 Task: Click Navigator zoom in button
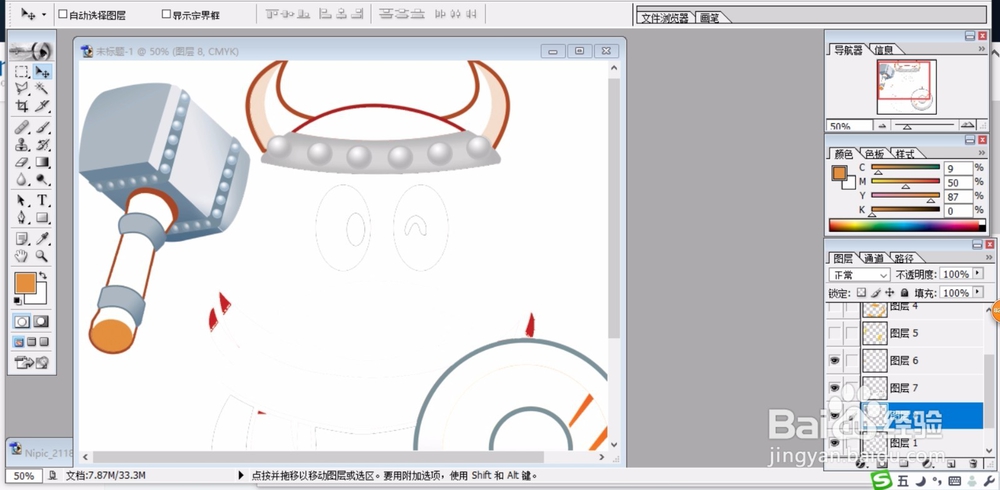(967, 125)
